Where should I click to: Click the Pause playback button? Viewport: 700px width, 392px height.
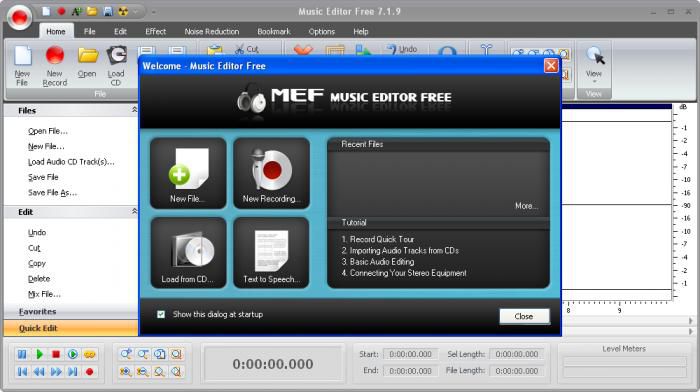pos(22,354)
